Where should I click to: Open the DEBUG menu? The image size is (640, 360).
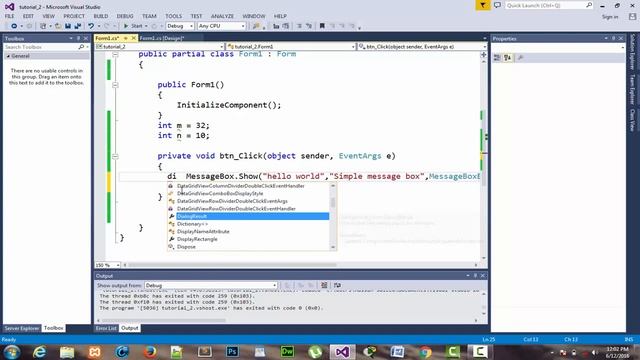pyautogui.click(x=125, y=16)
